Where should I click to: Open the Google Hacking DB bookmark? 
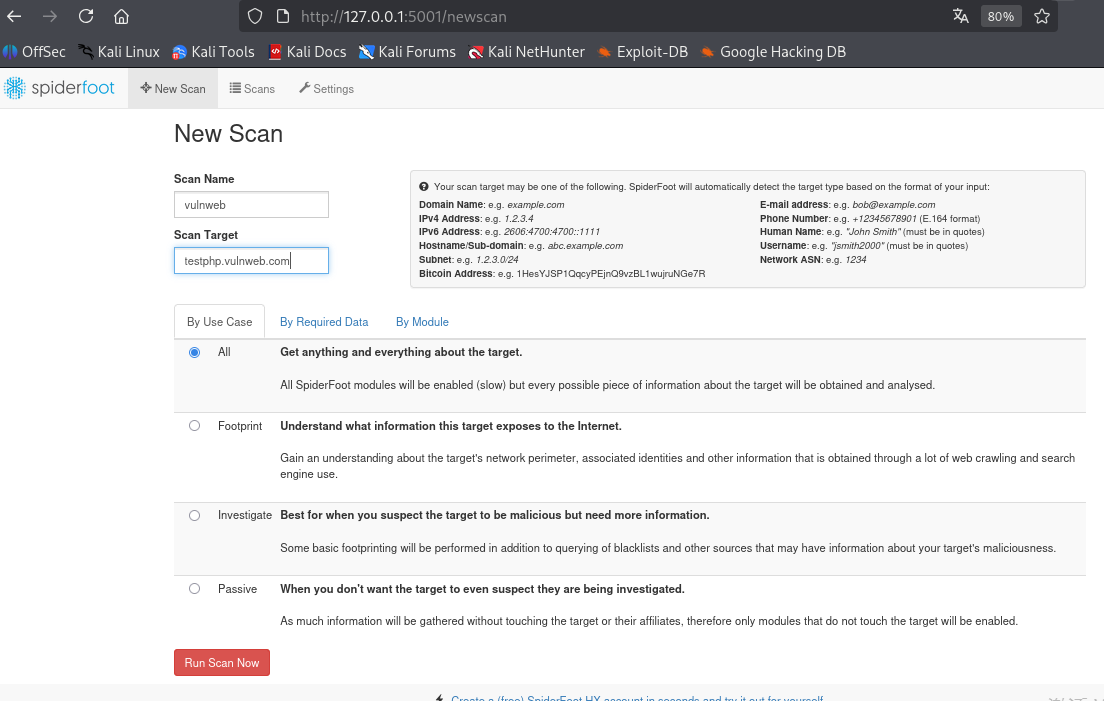pyautogui.click(x=773, y=52)
